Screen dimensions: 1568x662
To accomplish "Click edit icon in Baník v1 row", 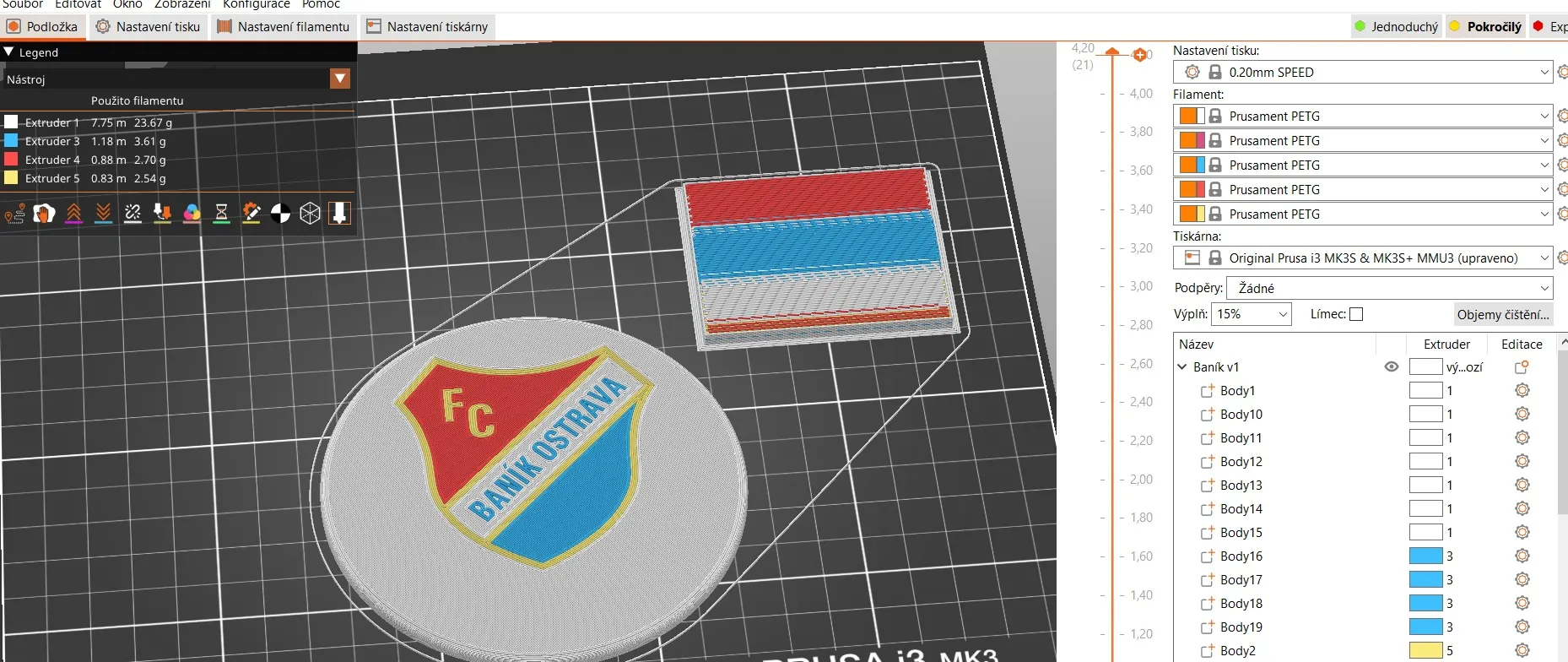I will (1522, 366).
